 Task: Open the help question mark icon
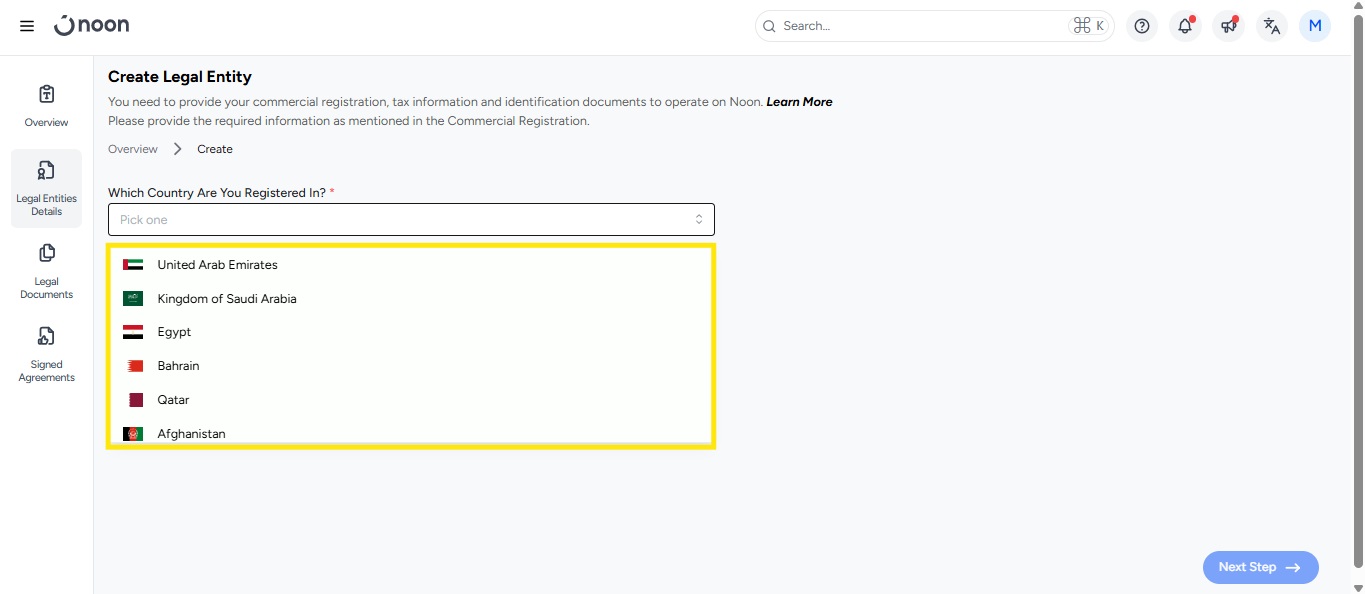(x=1142, y=26)
